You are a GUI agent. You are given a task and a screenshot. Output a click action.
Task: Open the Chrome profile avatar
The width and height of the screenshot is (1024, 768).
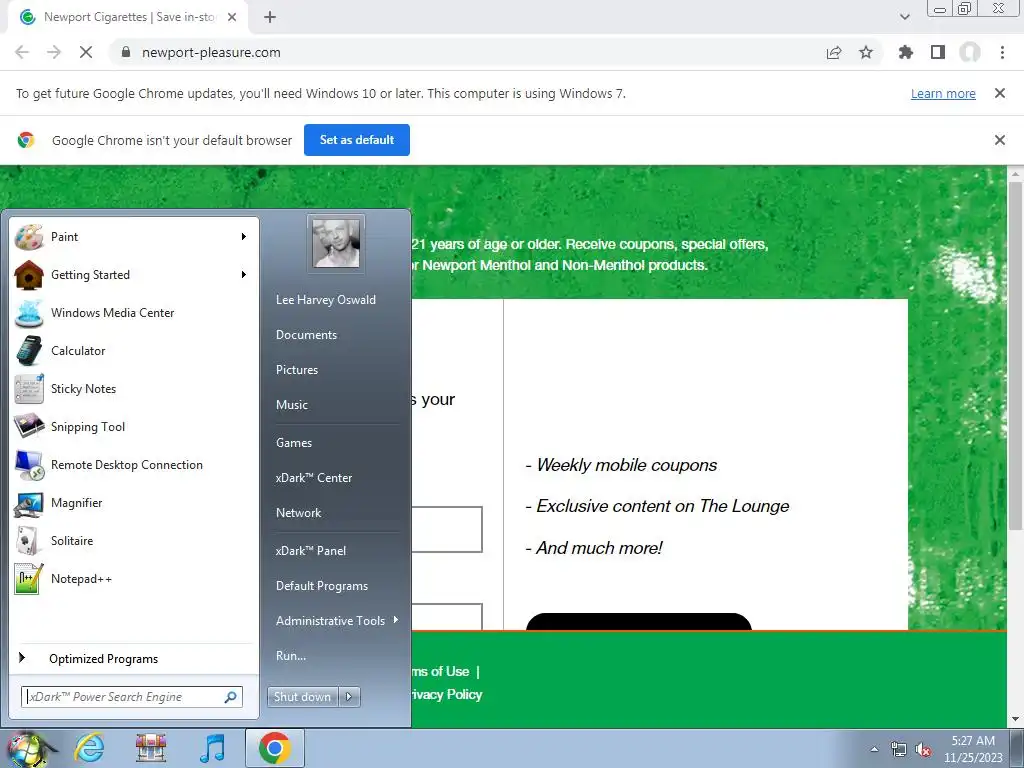tap(970, 52)
